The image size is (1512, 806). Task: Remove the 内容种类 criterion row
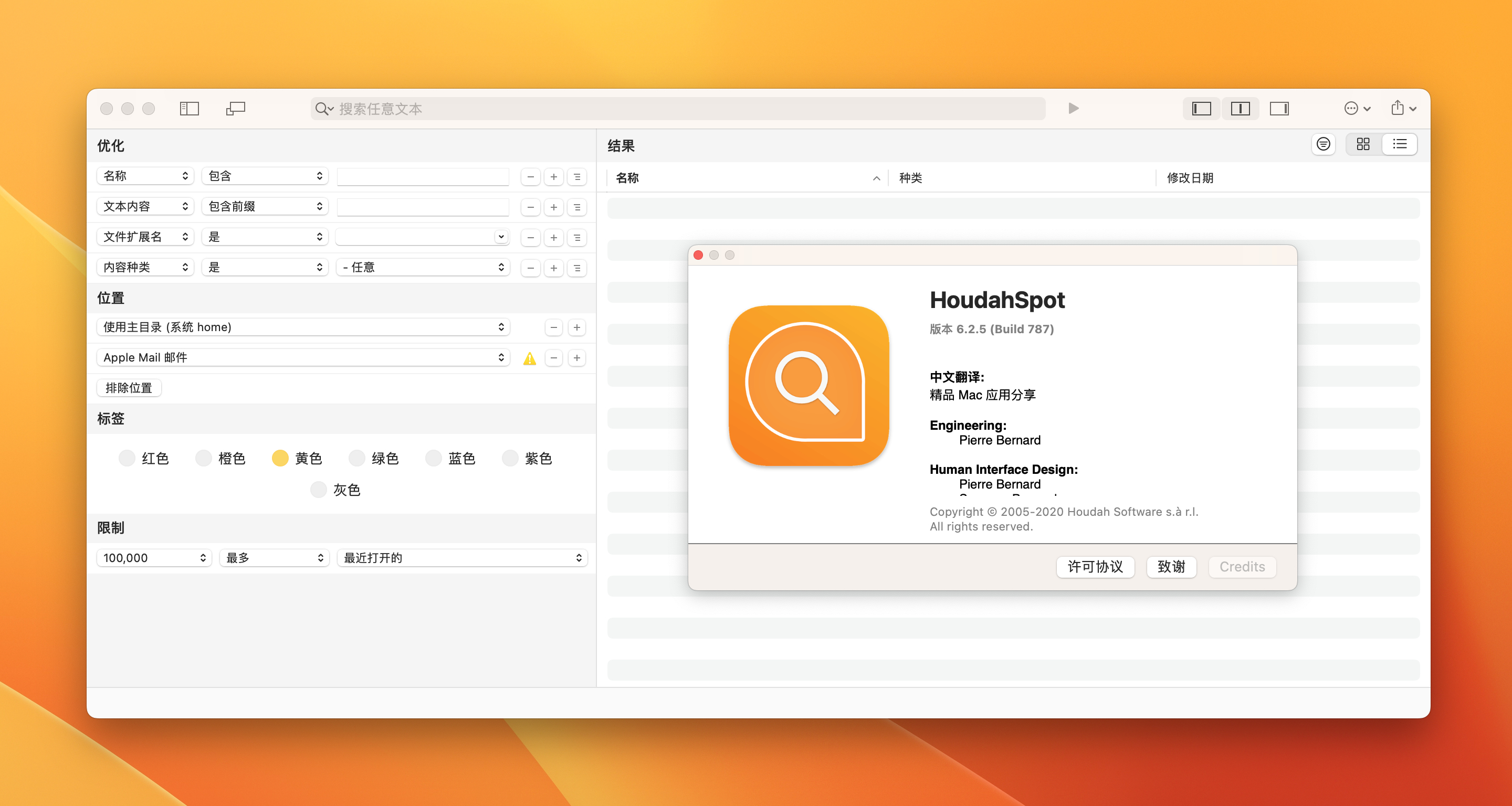point(530,268)
